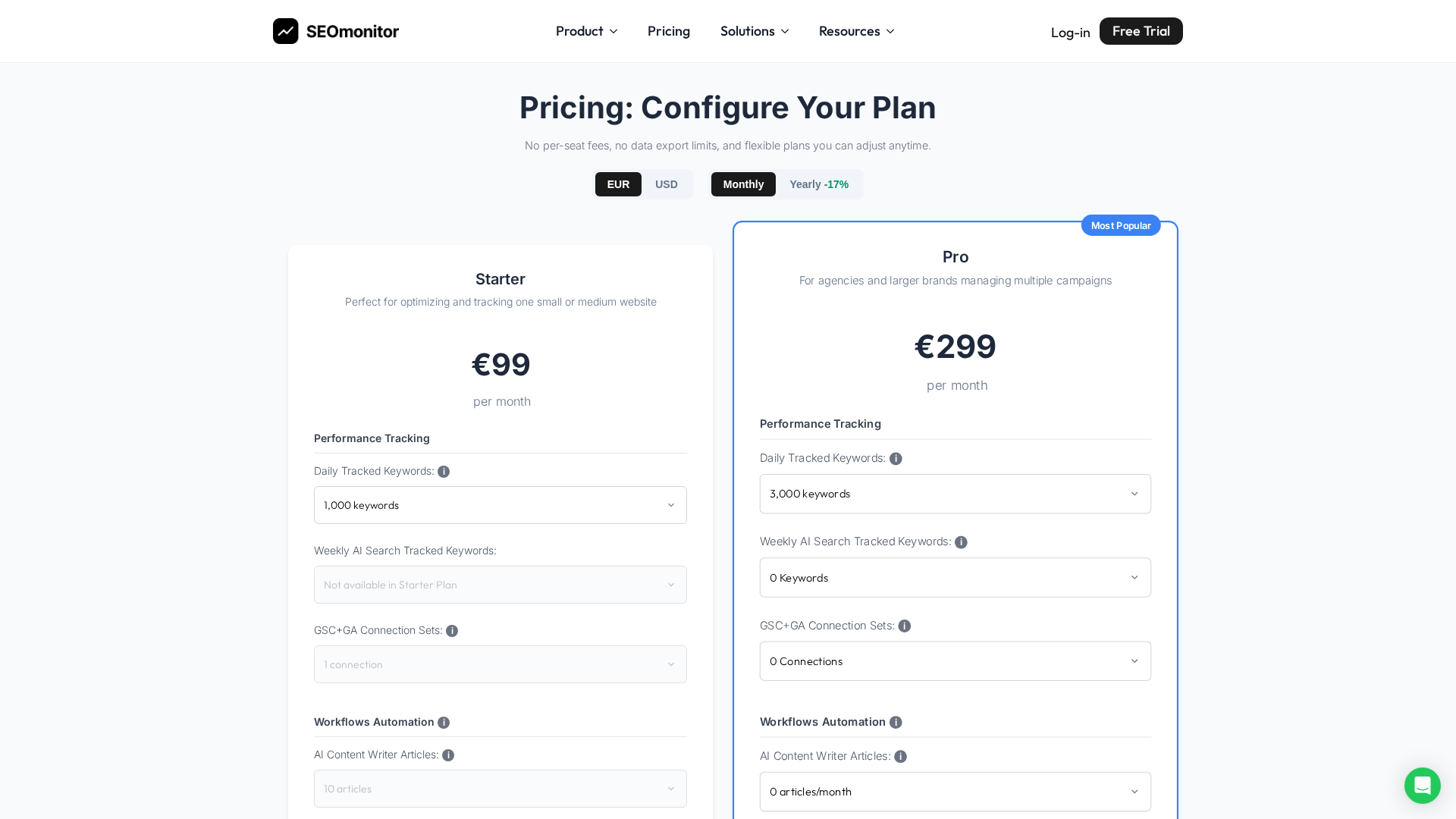Screen dimensions: 1456x819
Task: Switch currency to USD
Action: (666, 184)
